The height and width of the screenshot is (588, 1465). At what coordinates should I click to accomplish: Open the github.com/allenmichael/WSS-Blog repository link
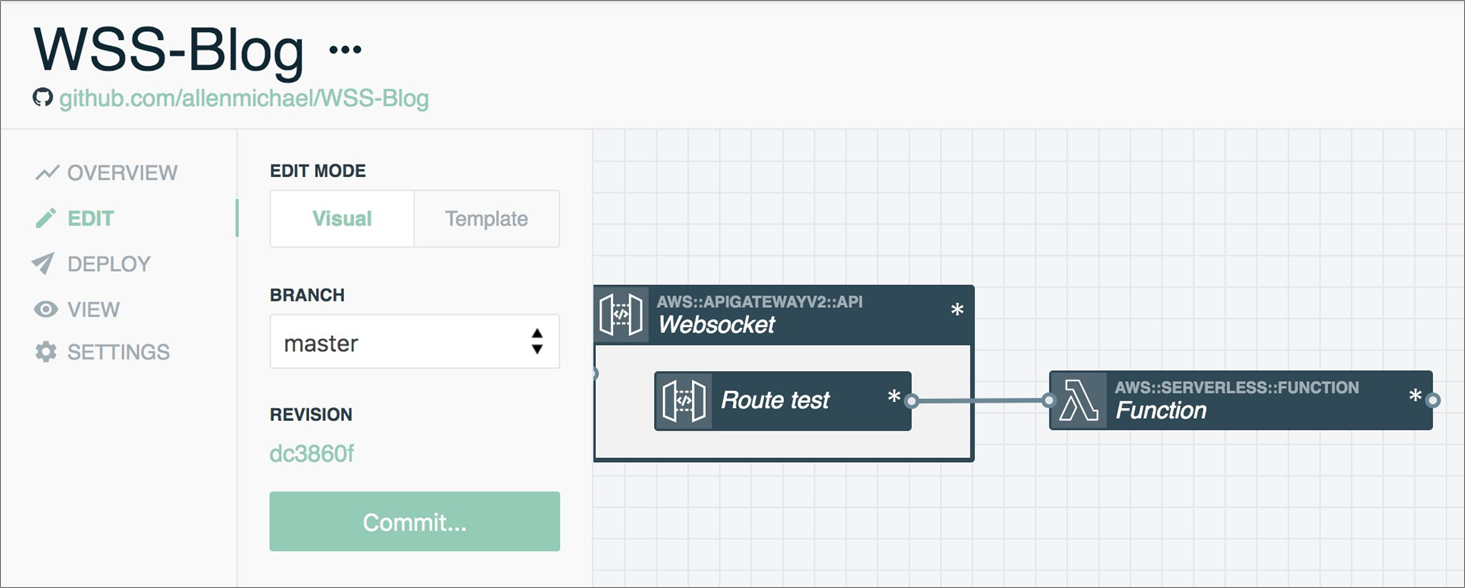coord(244,98)
